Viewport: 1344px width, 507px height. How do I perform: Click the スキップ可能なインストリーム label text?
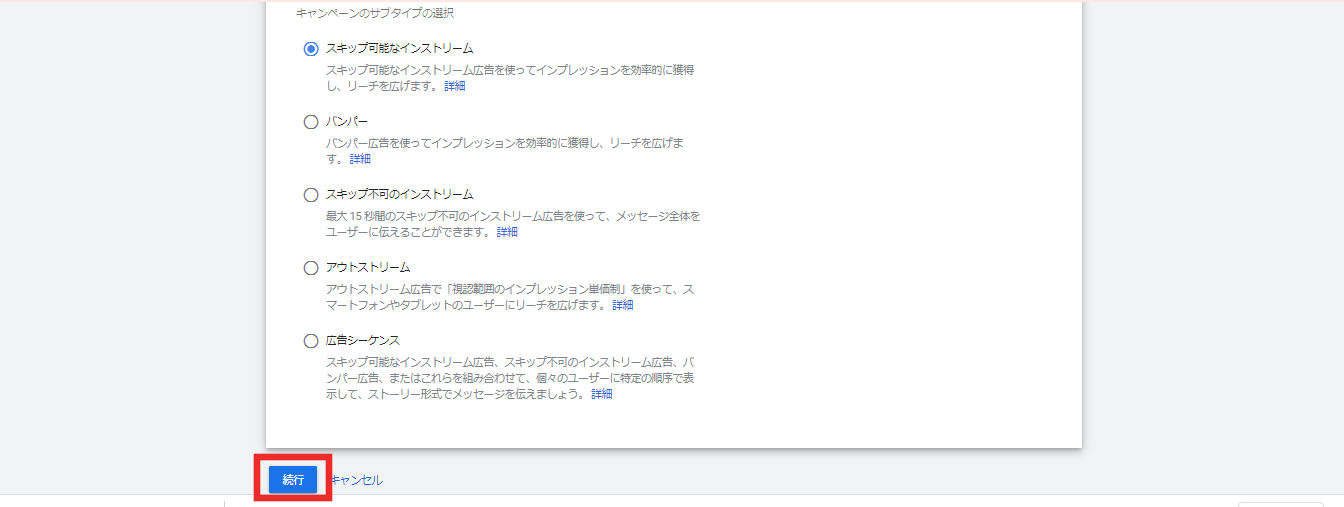point(399,48)
